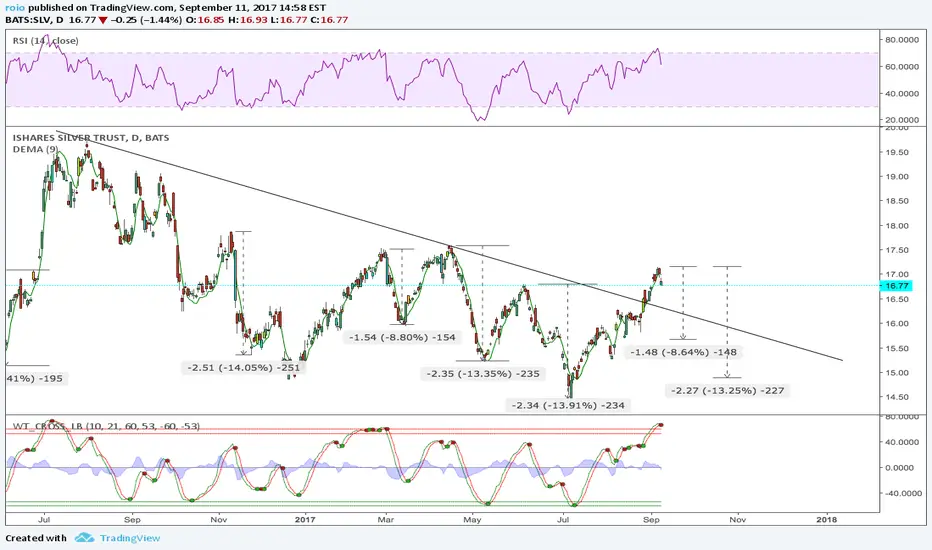Click the BATS:SLV, D symbol text
The width and height of the screenshot is (932, 550).
pyautogui.click(x=34, y=20)
